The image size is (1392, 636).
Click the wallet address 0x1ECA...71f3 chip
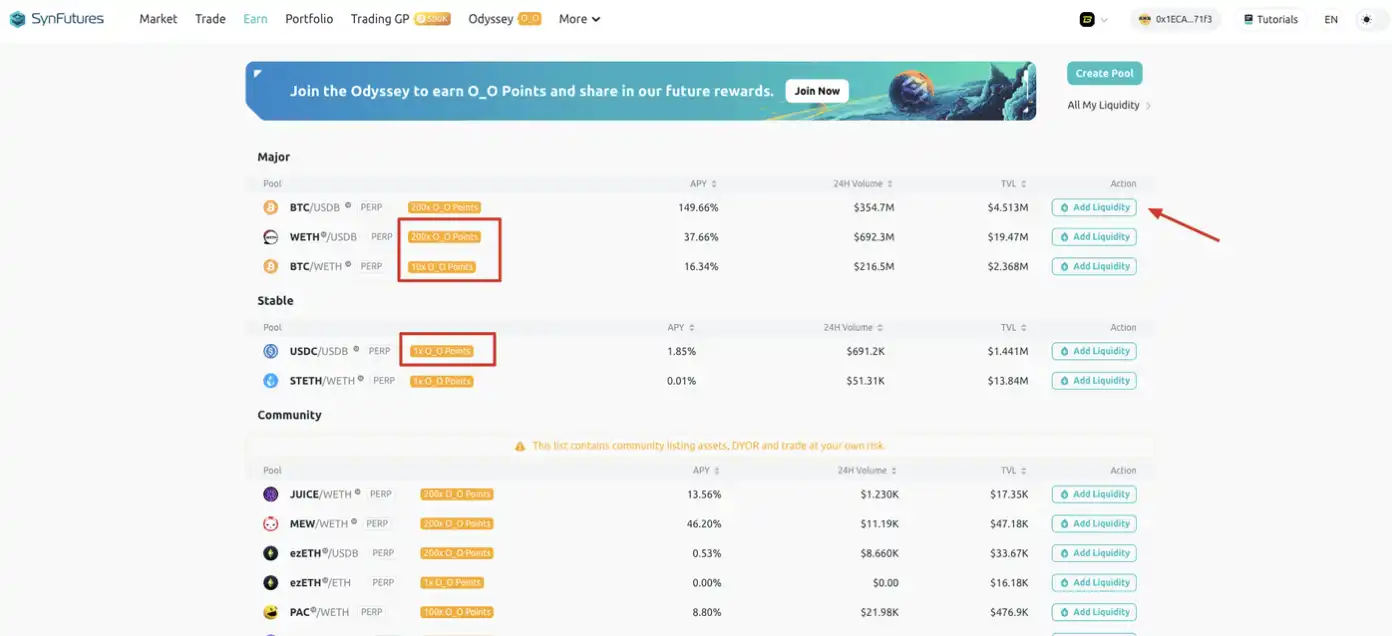coord(1176,18)
